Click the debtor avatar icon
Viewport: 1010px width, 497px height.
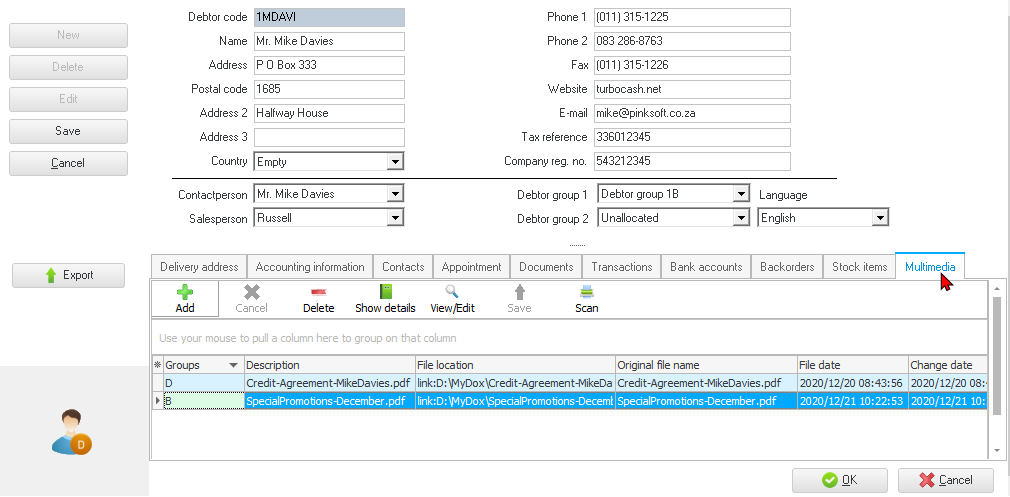71,432
